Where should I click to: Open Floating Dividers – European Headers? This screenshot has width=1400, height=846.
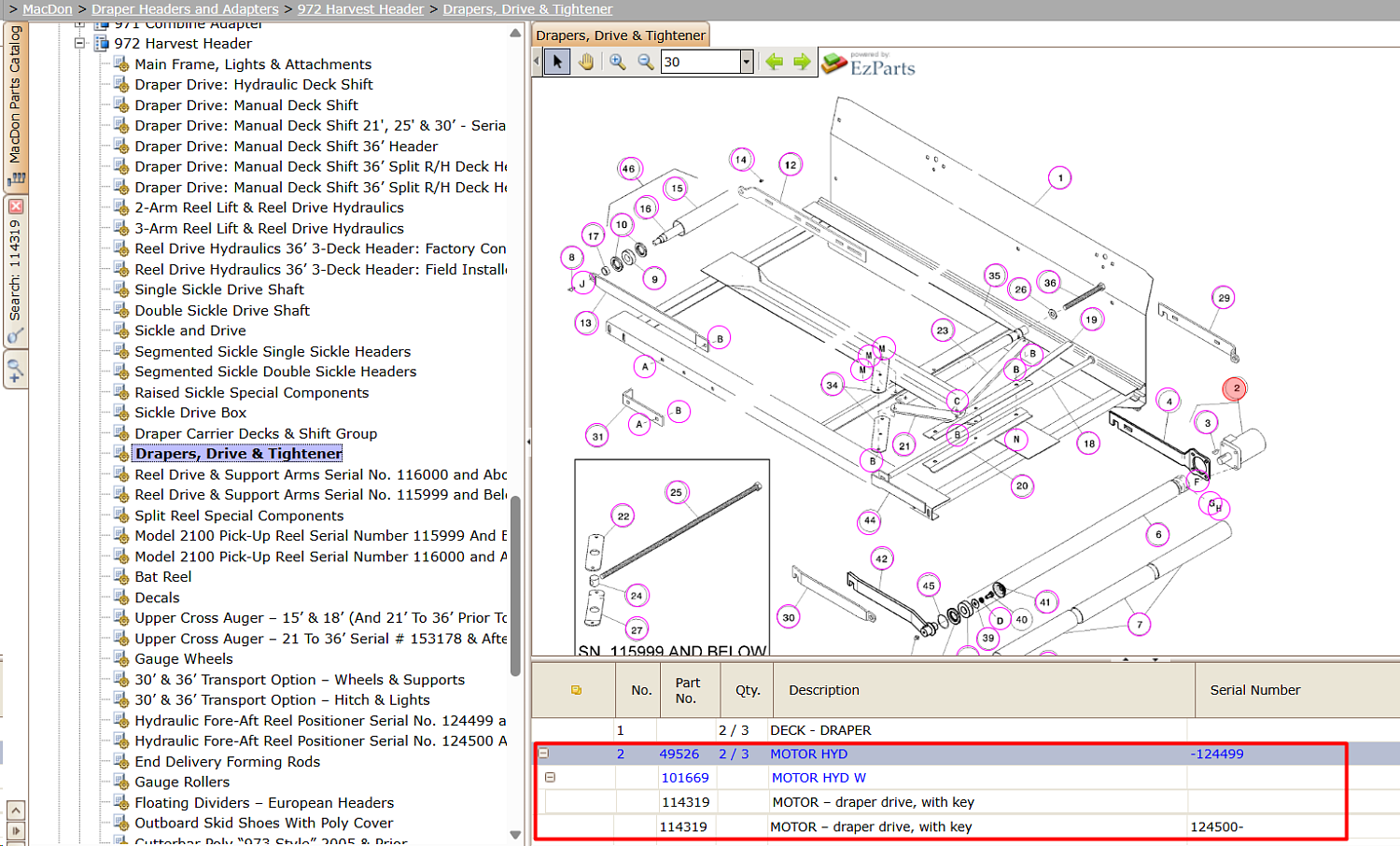[264, 803]
